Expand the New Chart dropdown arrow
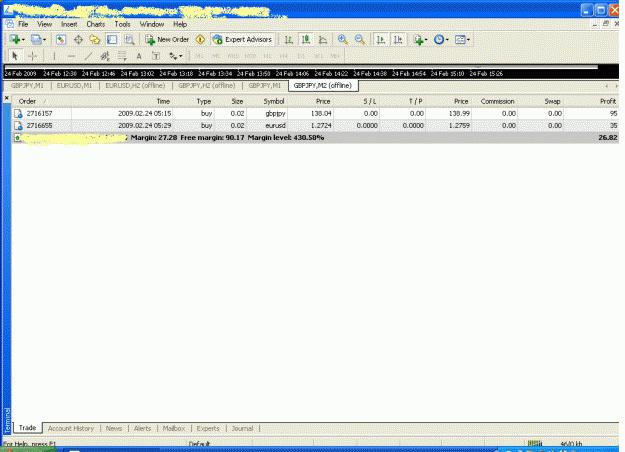This screenshot has width=625, height=452. click(x=23, y=40)
